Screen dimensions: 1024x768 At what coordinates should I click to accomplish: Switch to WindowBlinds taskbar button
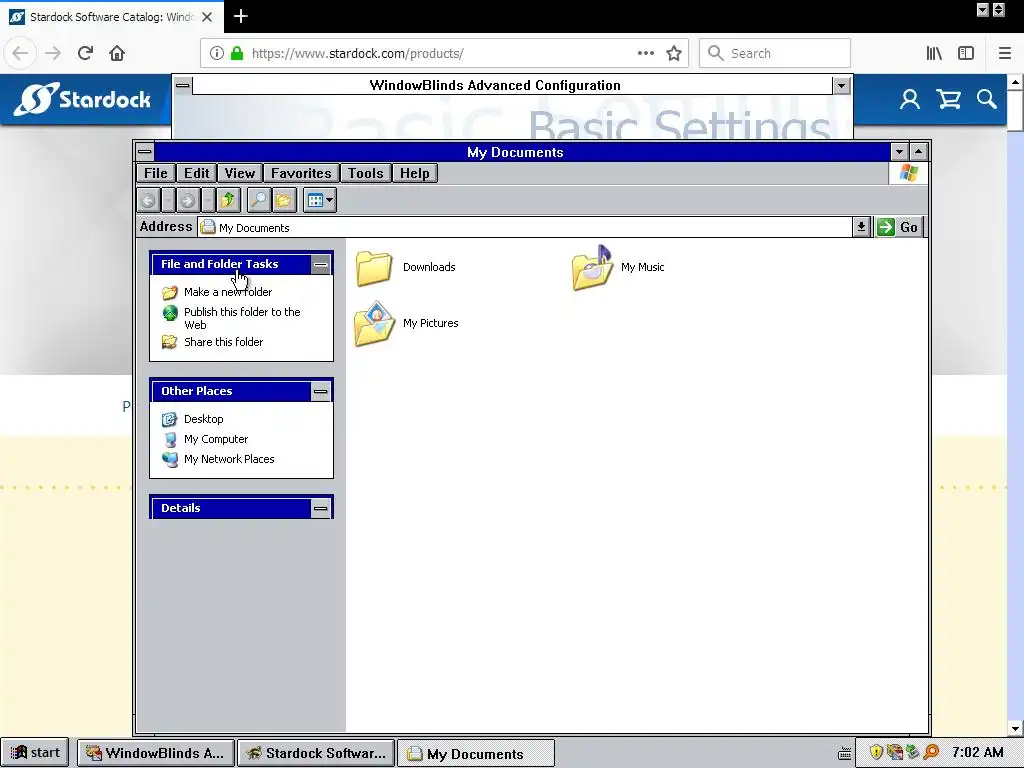[156, 753]
